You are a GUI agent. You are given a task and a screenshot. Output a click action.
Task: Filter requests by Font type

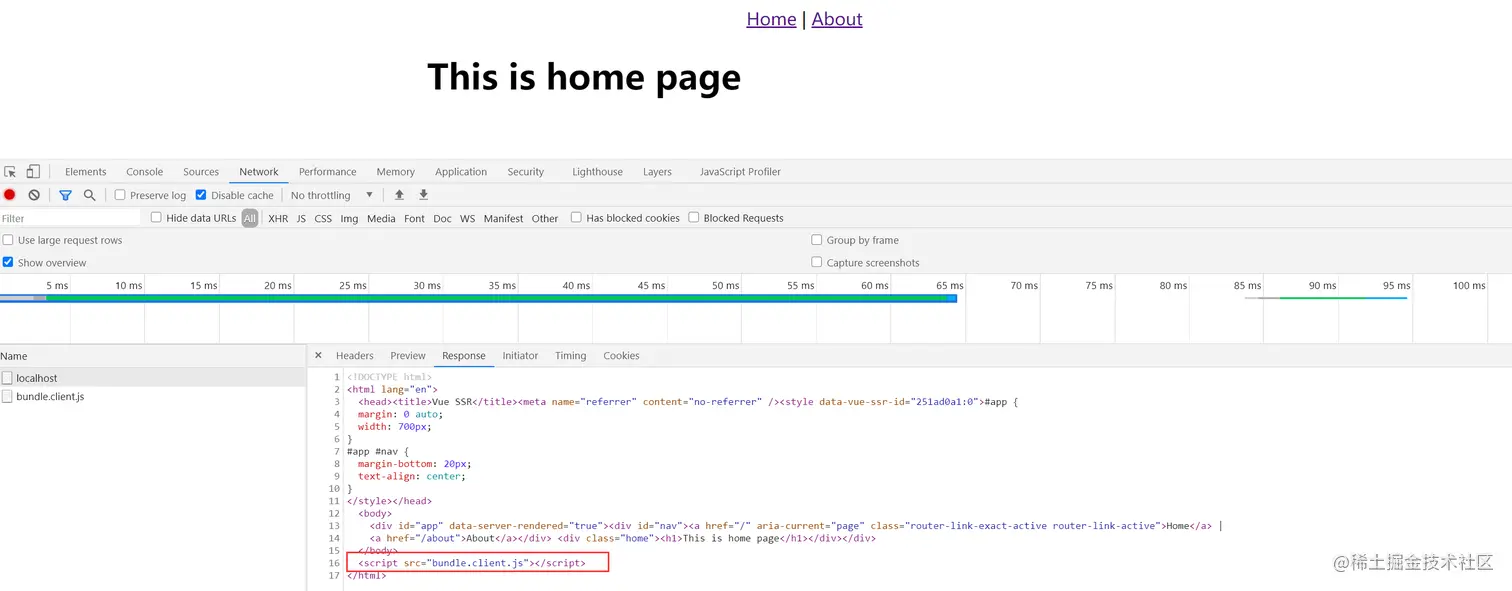[414, 218]
